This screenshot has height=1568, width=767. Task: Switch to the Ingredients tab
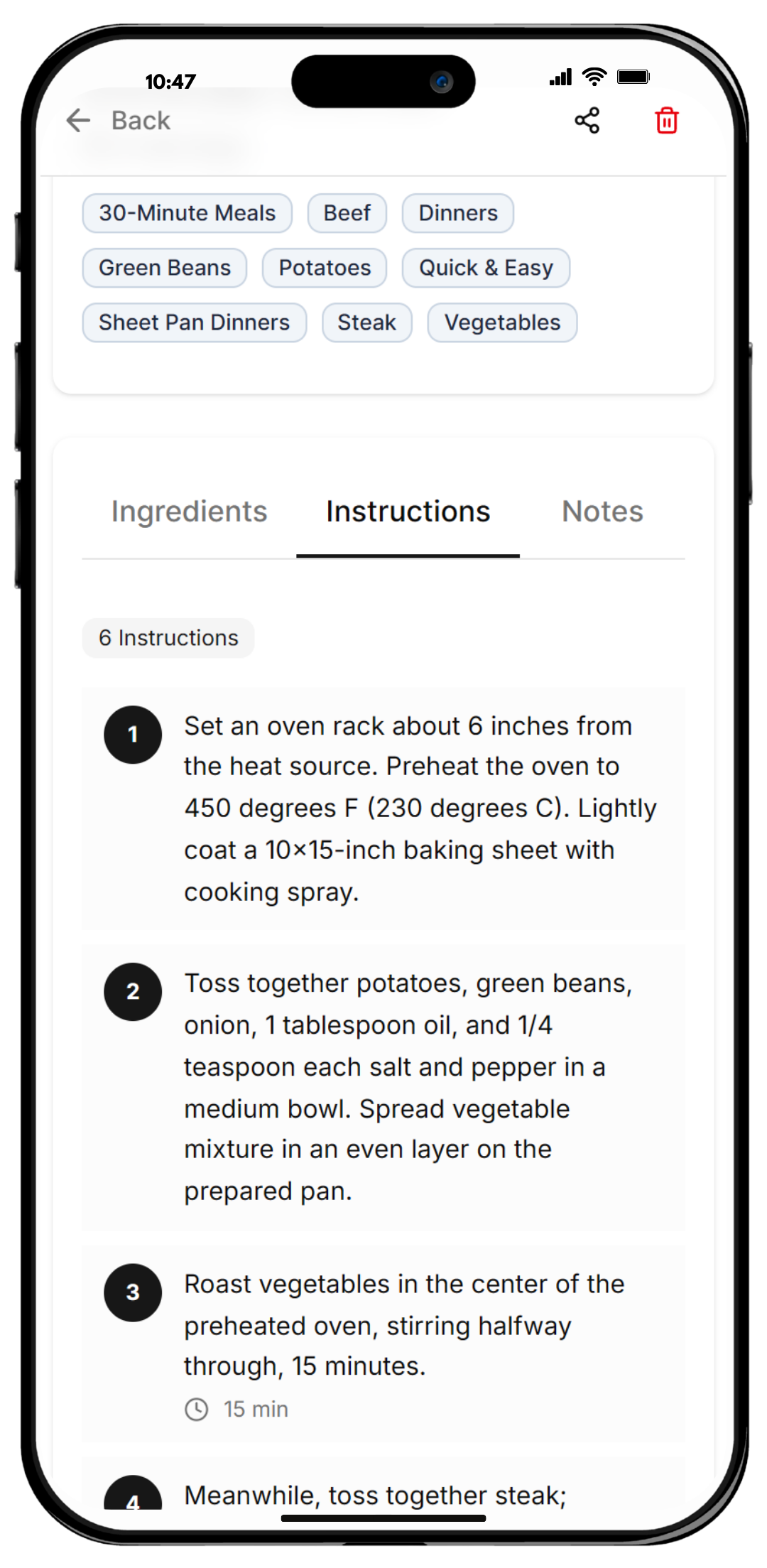point(189,512)
